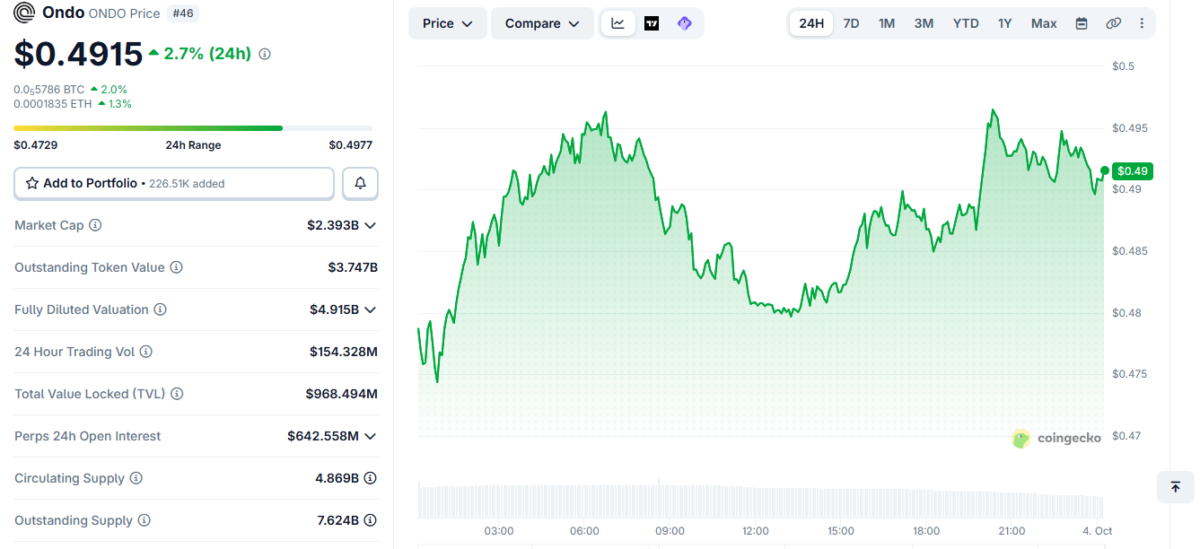Select the purple diamond chart icon
The image size is (1200, 549).
(x=684, y=23)
